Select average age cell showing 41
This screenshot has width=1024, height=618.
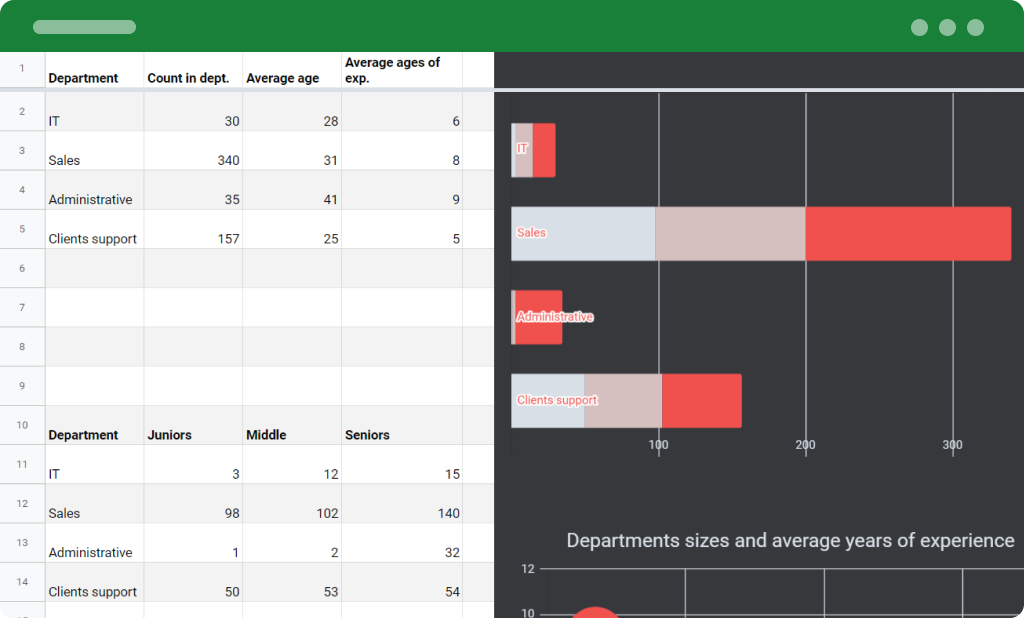click(x=292, y=190)
